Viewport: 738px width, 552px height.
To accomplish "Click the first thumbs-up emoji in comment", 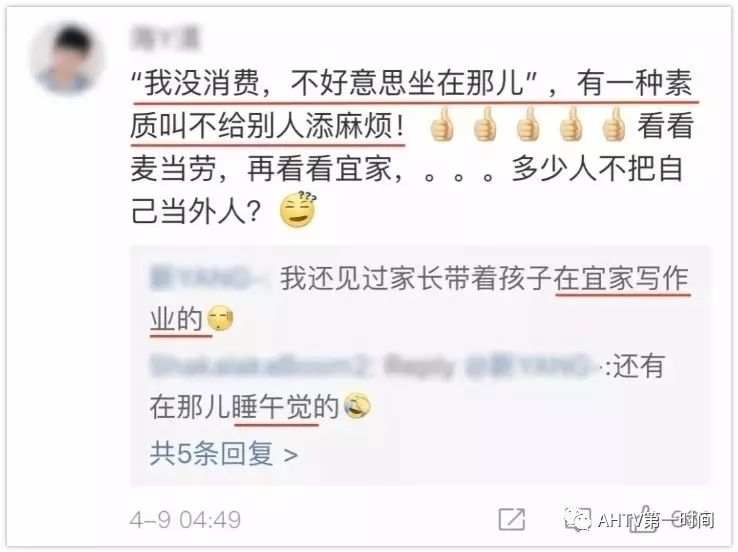I will [442, 125].
